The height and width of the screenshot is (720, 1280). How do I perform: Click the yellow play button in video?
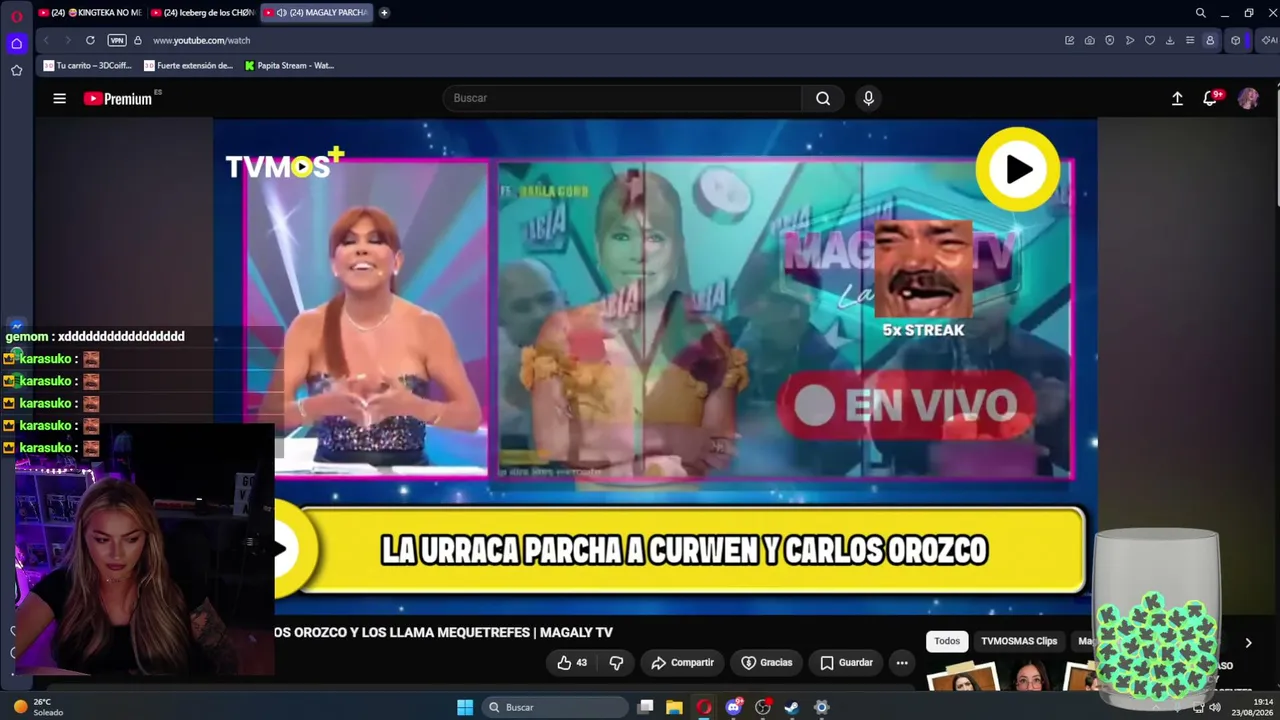point(1018,169)
